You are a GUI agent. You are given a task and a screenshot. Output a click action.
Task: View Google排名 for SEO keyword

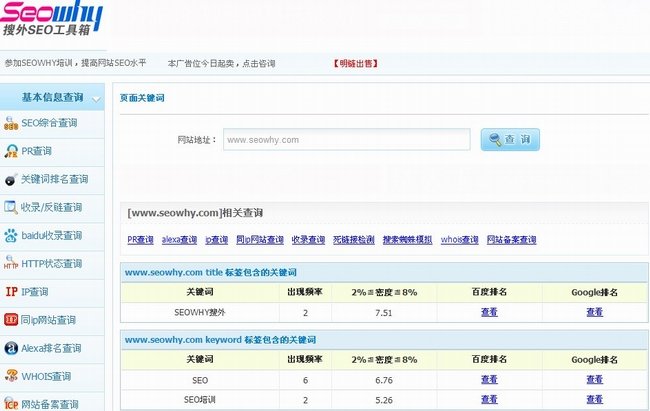pyautogui.click(x=594, y=379)
